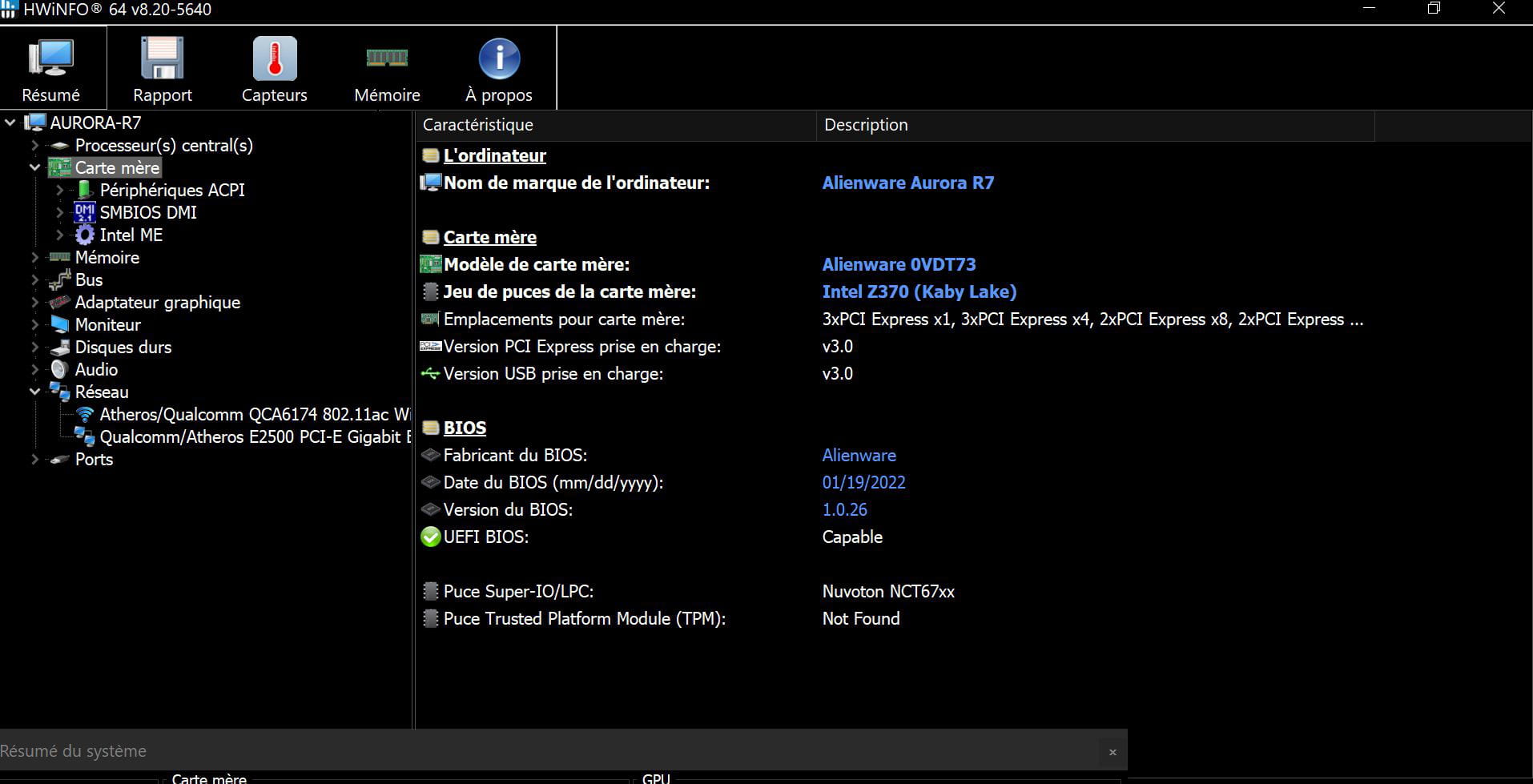Expand the Audio tree node
Image resolution: width=1533 pixels, height=784 pixels.
pyautogui.click(x=34, y=369)
